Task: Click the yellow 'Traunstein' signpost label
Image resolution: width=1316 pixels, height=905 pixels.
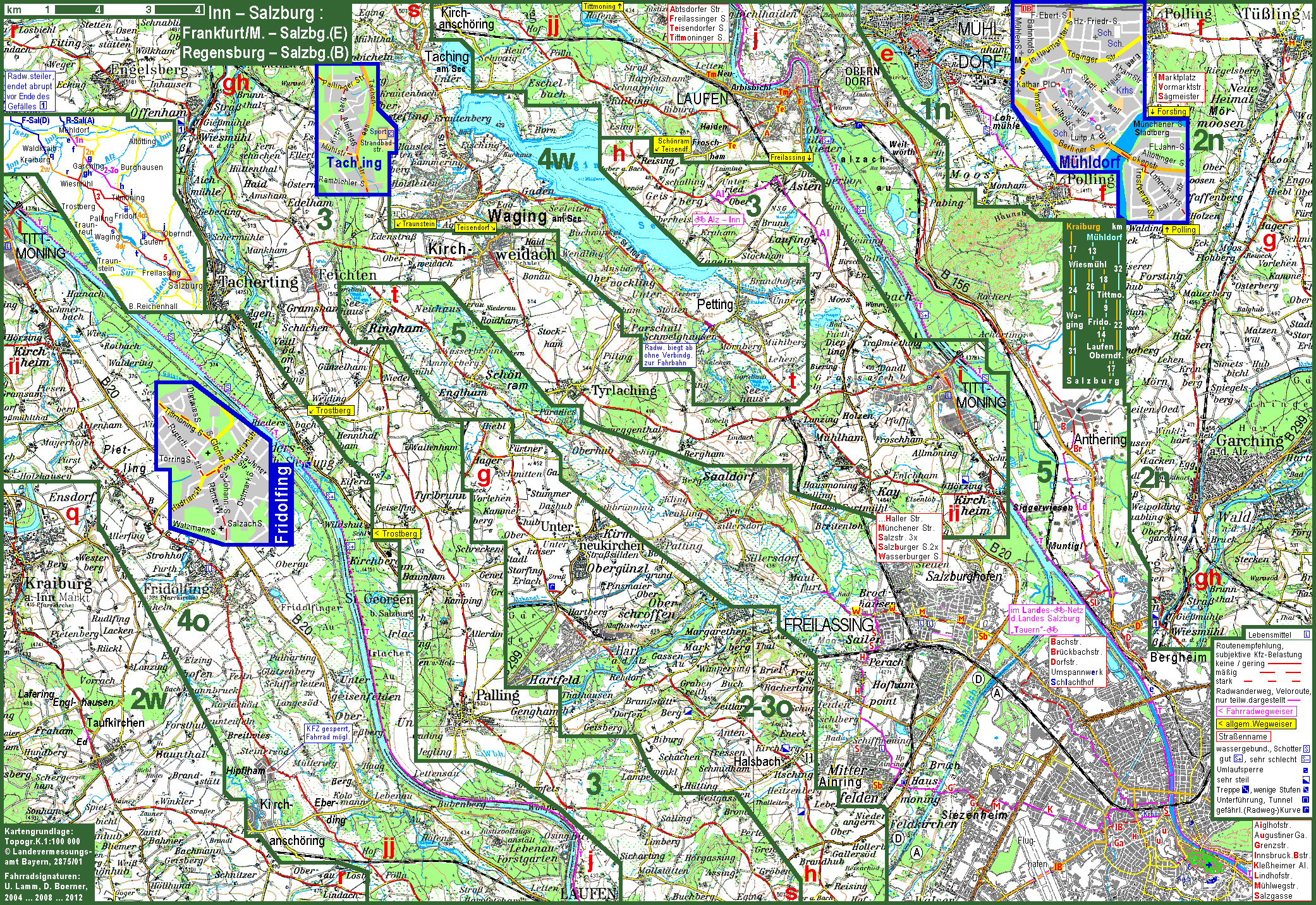Action: [415, 224]
